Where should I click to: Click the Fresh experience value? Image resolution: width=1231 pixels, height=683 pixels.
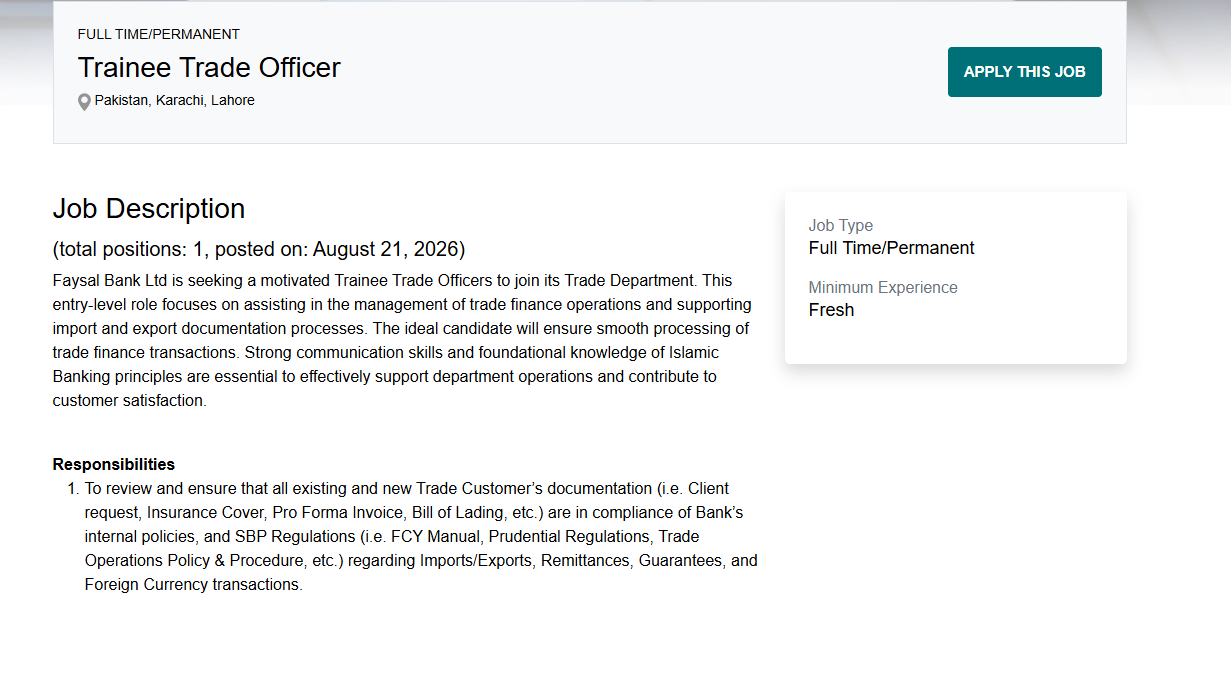(x=831, y=310)
